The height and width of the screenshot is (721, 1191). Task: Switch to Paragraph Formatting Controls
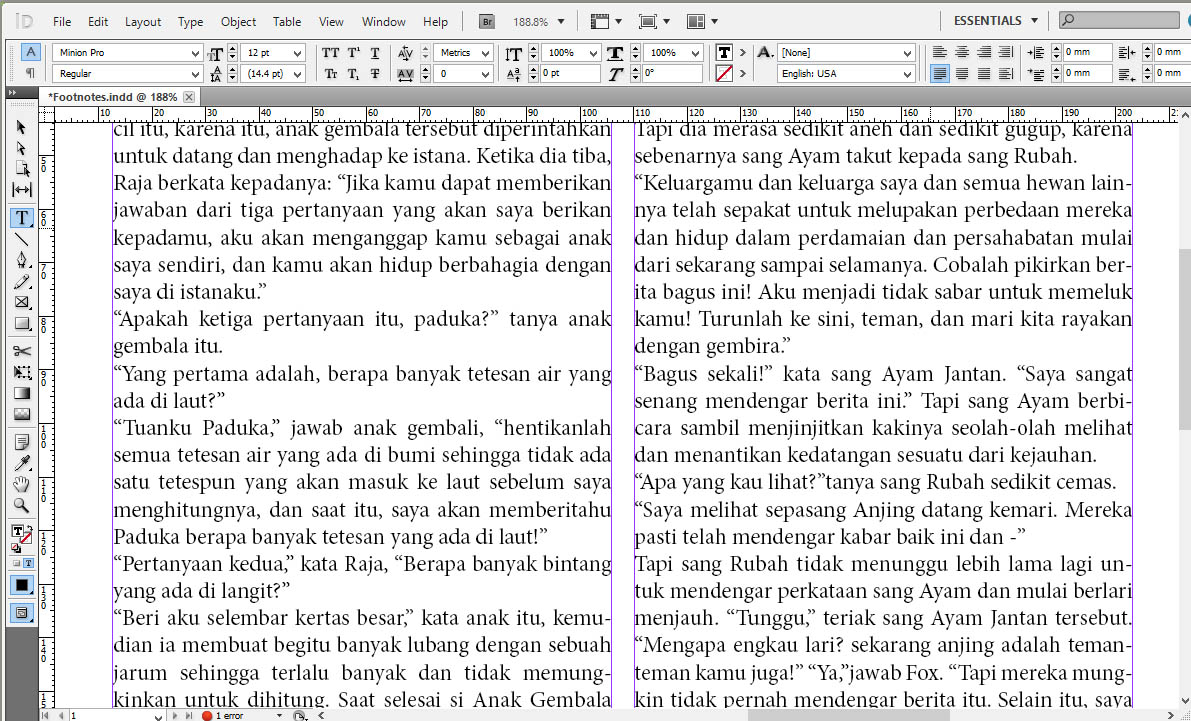click(30, 73)
